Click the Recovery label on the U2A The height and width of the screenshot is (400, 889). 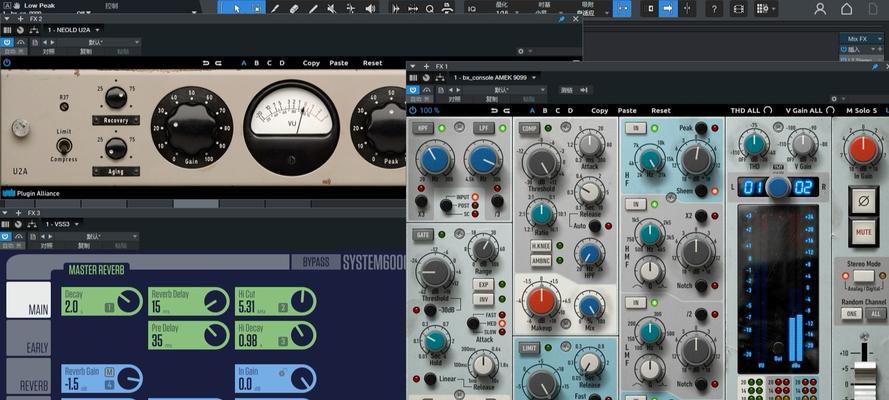(x=116, y=120)
